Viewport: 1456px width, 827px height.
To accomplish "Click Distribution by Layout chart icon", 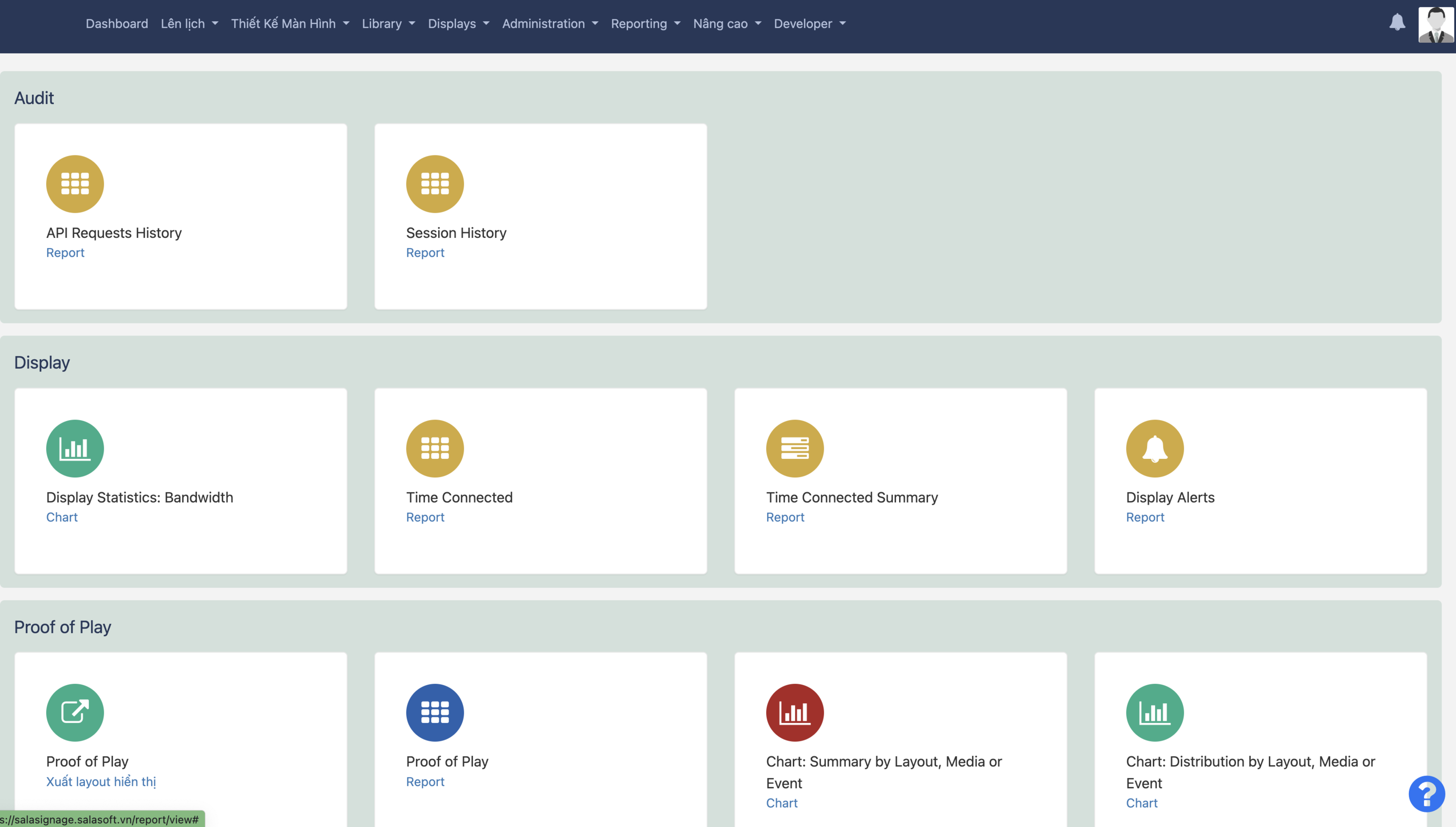I will point(1155,712).
